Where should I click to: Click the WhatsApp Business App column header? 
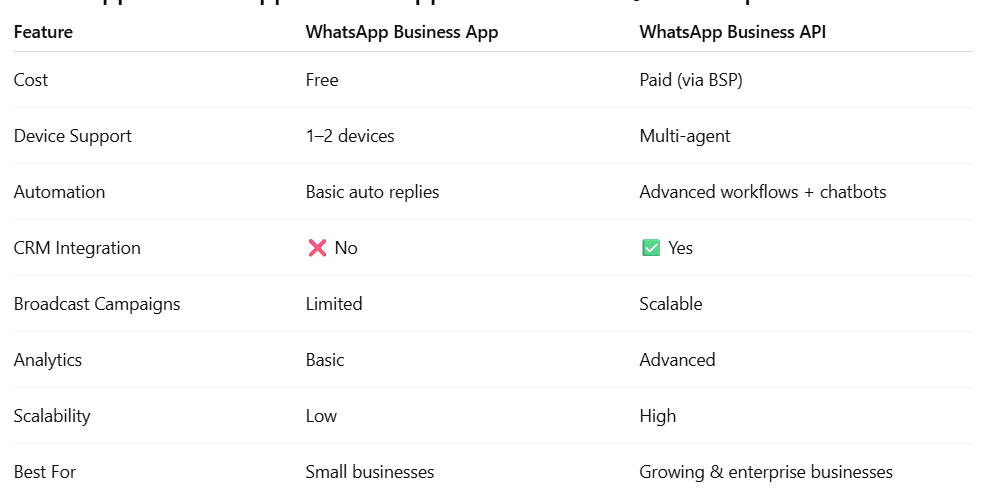point(401,32)
